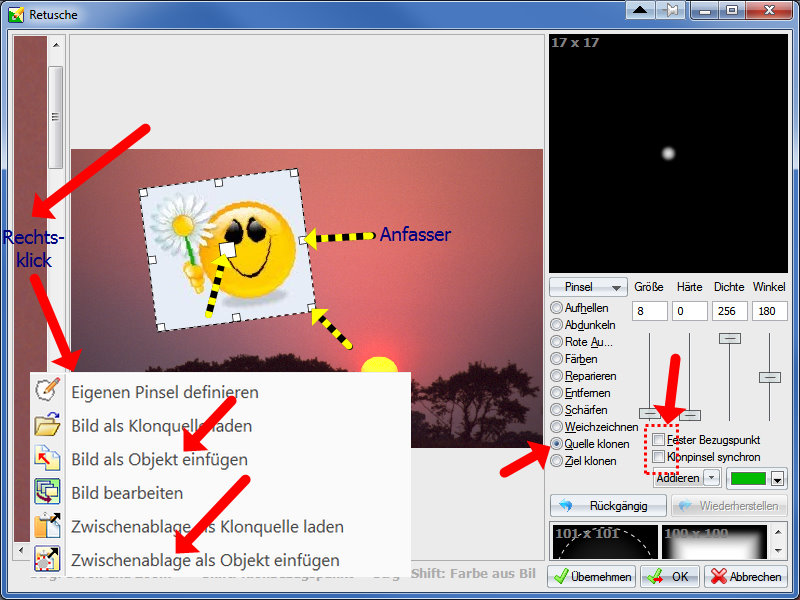Enable the Fester Bezugspunkt checkbox
Screen dimensions: 800x600
tap(658, 440)
